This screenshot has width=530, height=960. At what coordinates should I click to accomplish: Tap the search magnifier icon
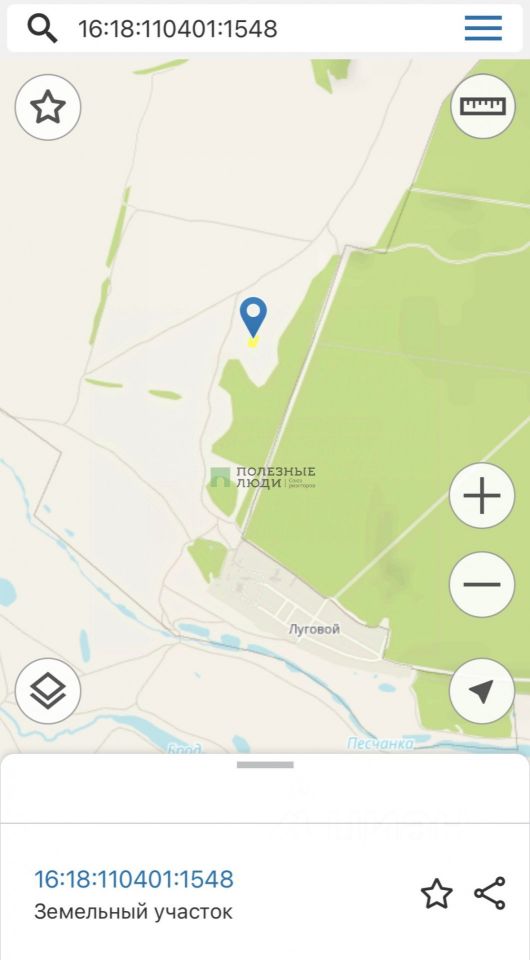coord(43,28)
